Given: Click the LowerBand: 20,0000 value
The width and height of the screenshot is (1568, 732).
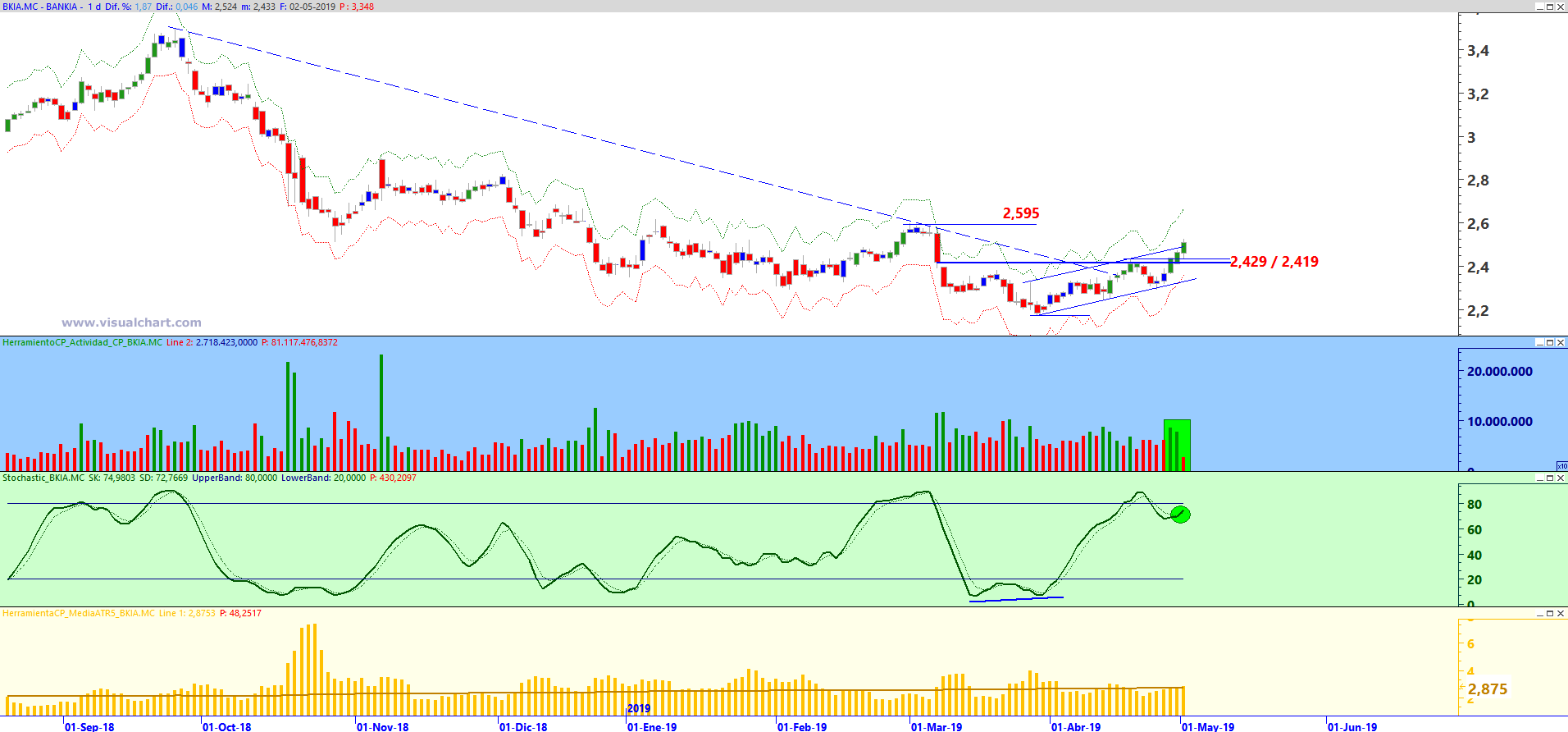Looking at the screenshot, I should pyautogui.click(x=323, y=478).
